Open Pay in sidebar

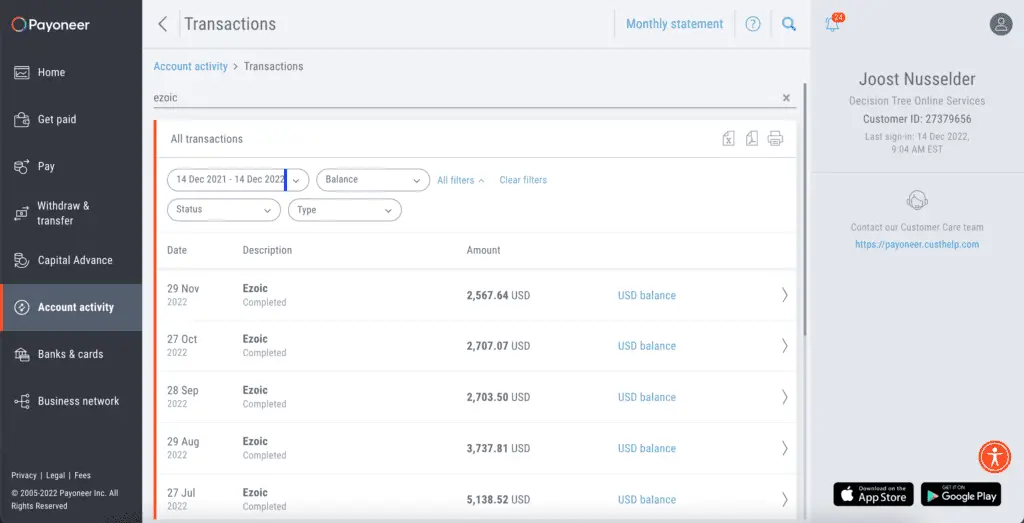tap(71, 166)
